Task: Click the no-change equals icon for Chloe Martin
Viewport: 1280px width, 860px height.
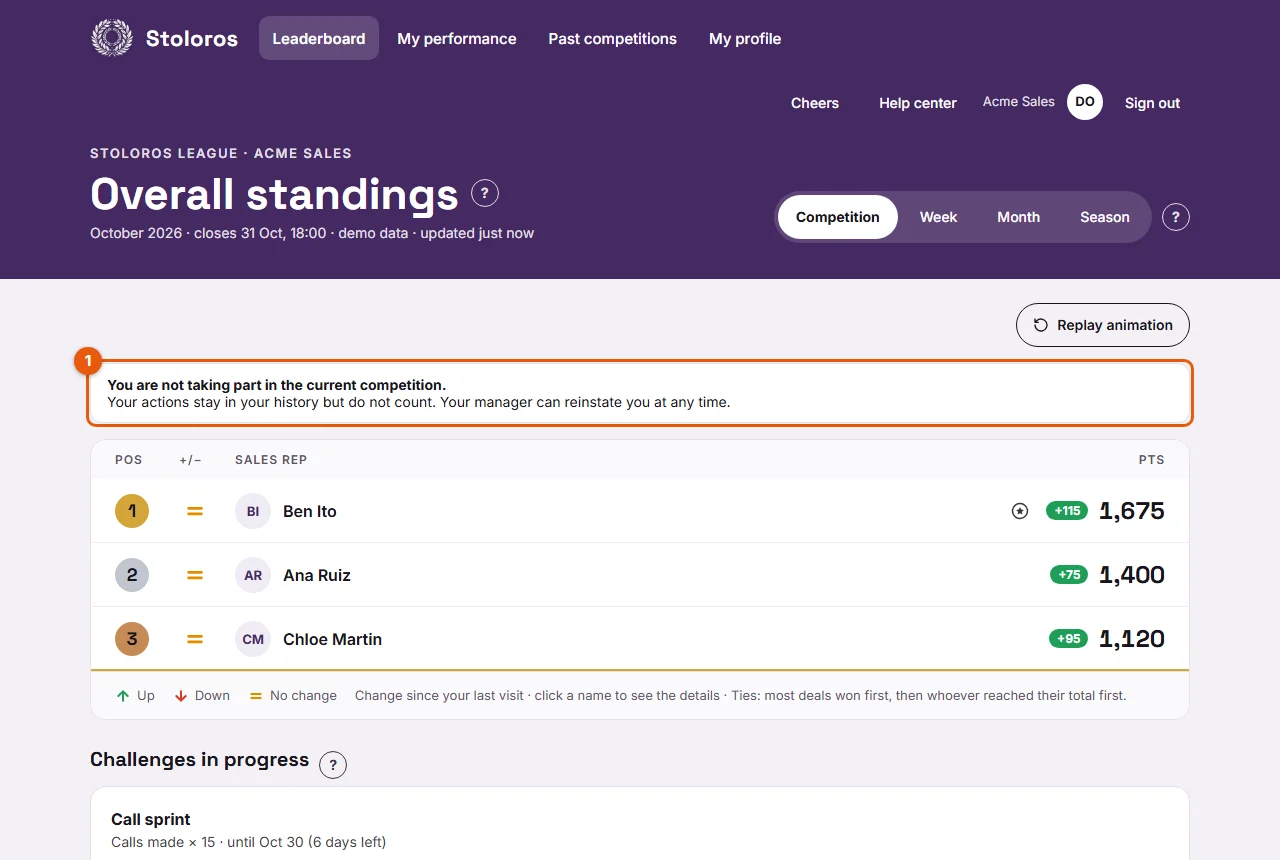Action: pos(195,639)
